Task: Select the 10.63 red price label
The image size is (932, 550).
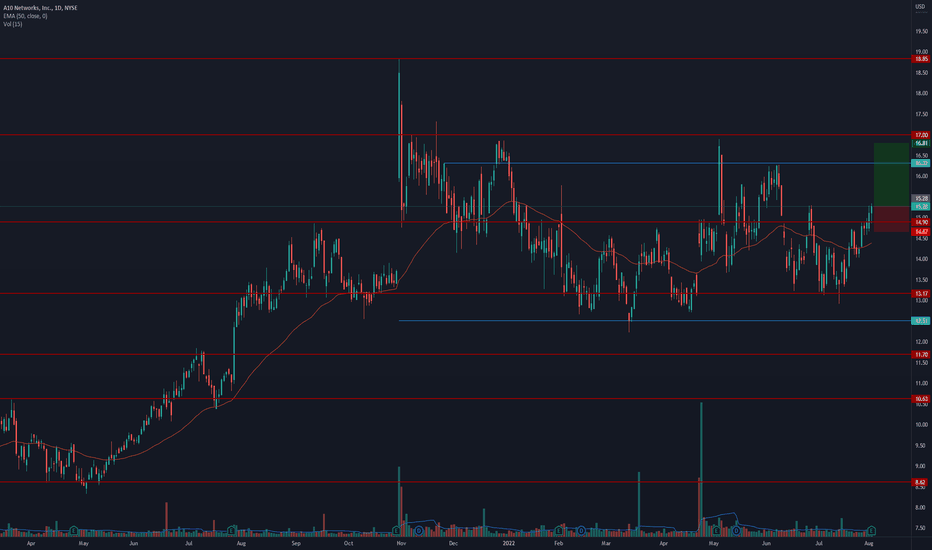Action: 921,399
